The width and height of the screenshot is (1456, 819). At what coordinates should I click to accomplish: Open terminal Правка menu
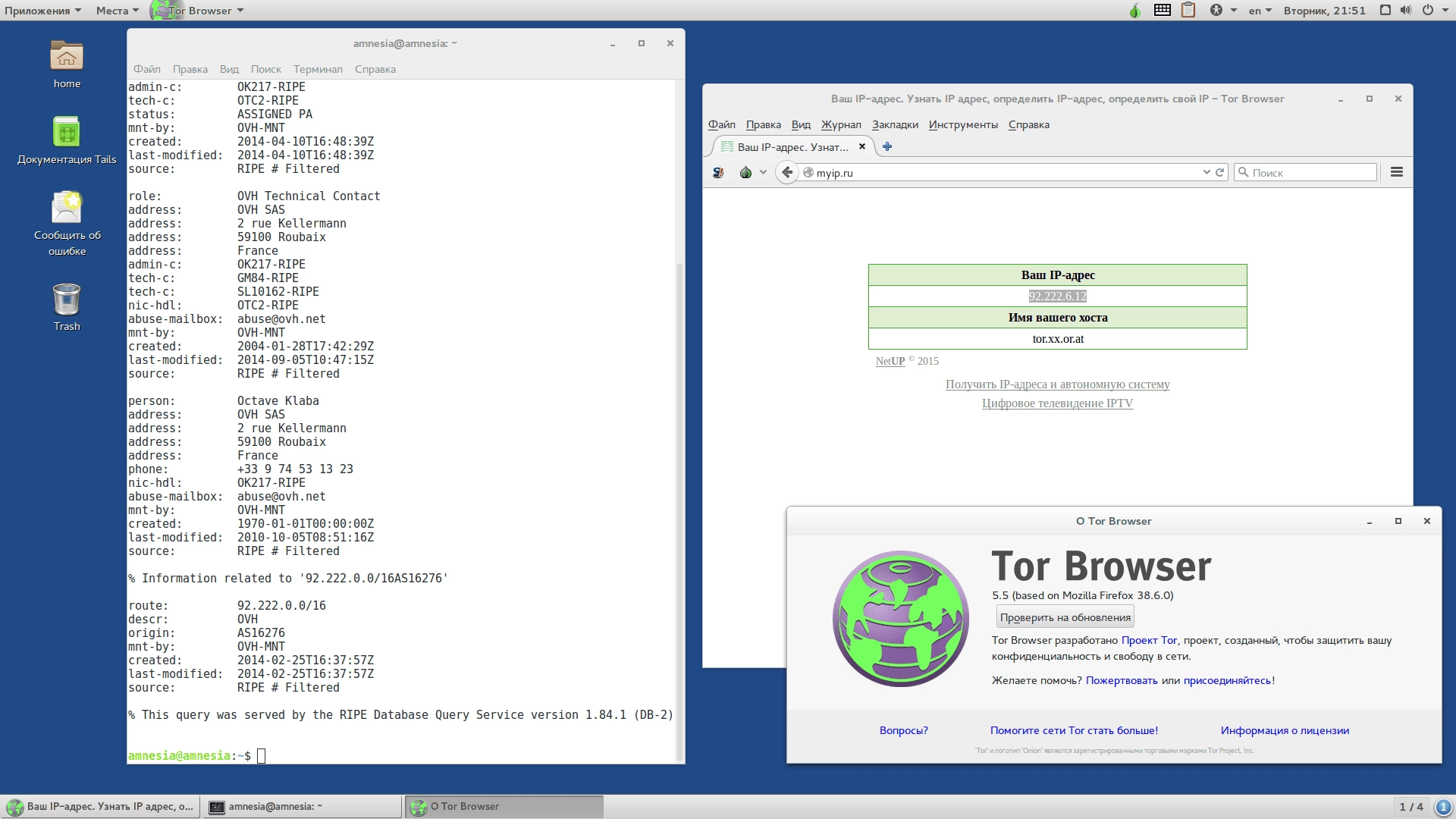point(190,69)
